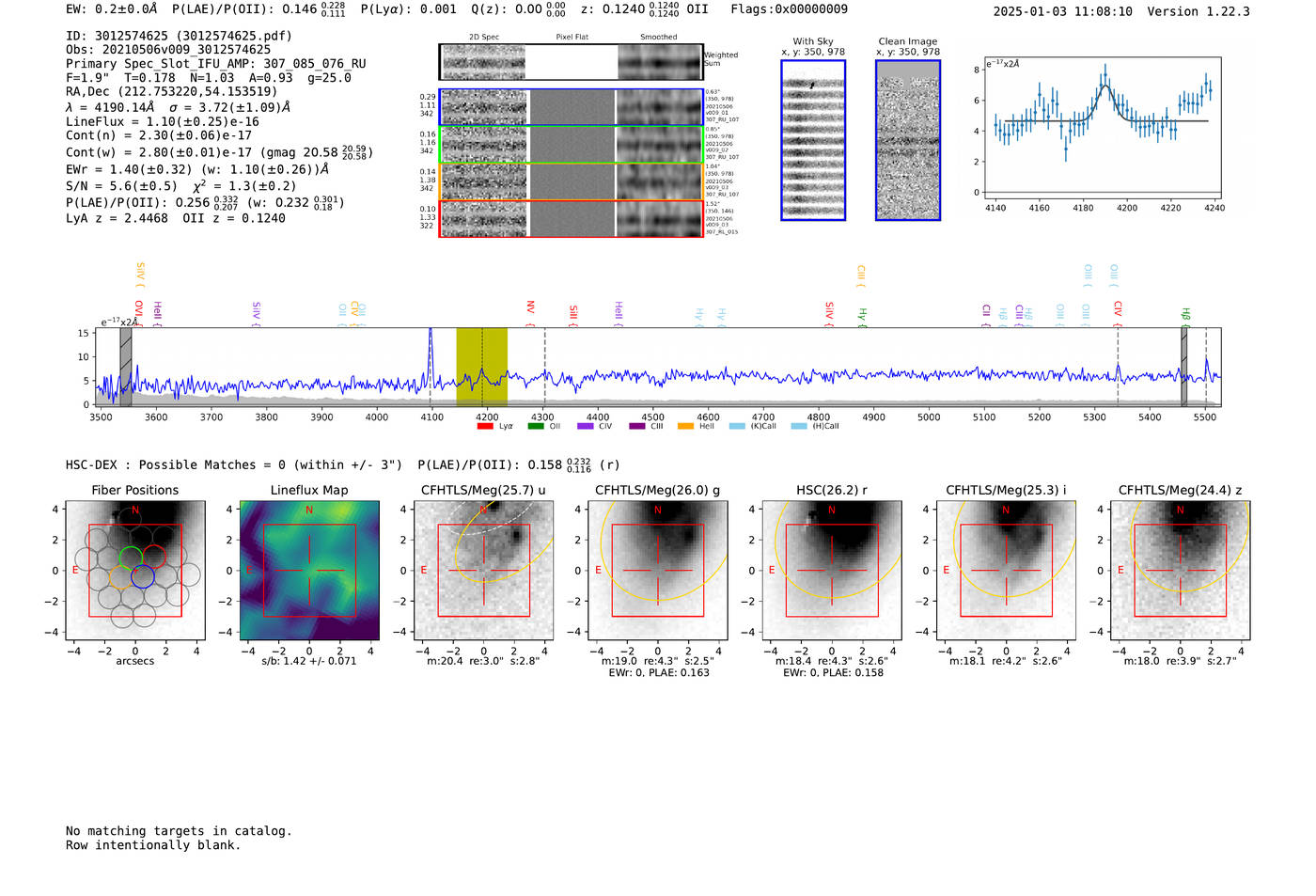The height and width of the screenshot is (896, 1316).
Task: Click the orange fiber circle in Fiber Positions
Action: [121, 576]
